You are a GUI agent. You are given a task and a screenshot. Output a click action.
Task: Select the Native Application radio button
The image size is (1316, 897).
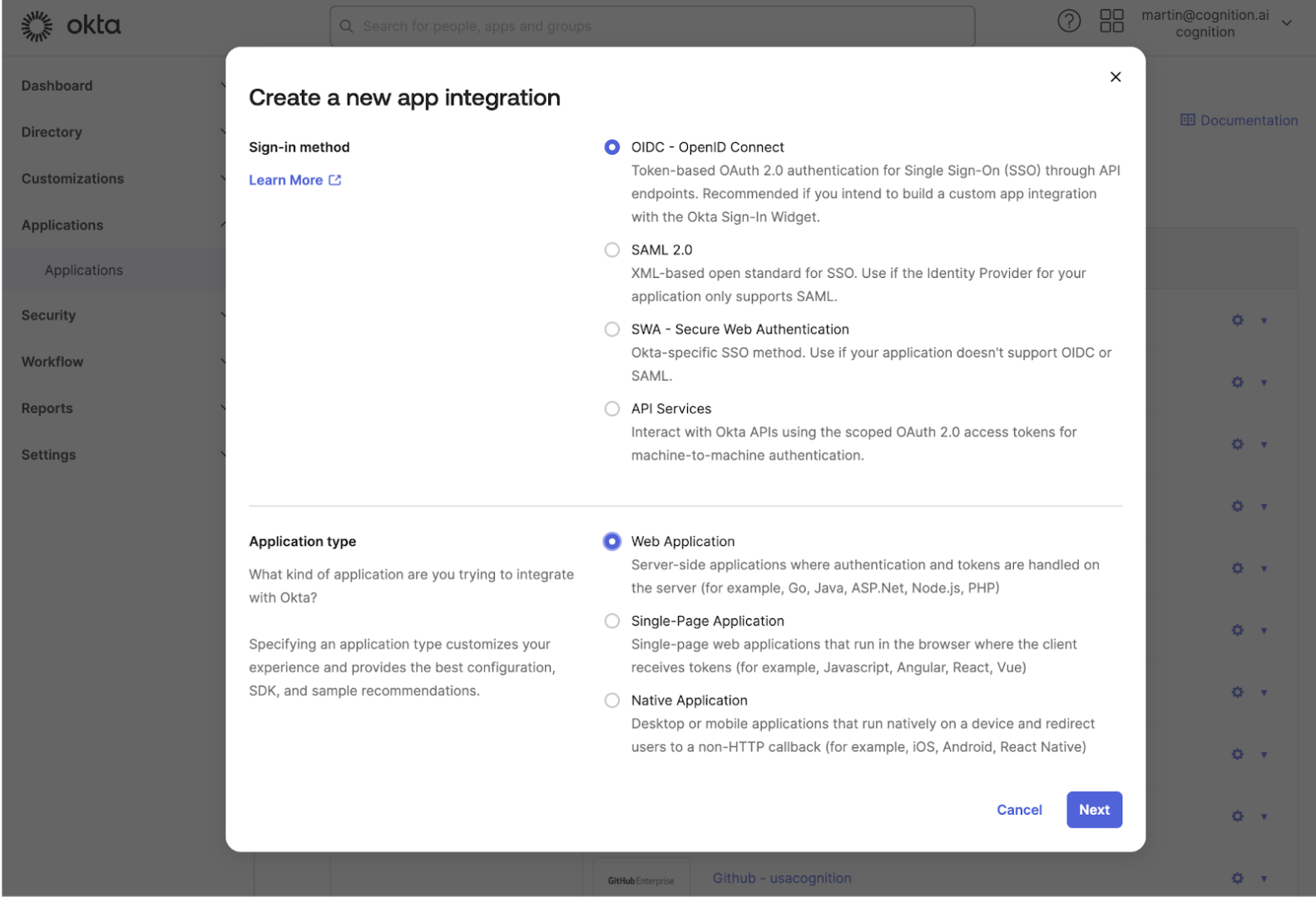[x=612, y=701]
